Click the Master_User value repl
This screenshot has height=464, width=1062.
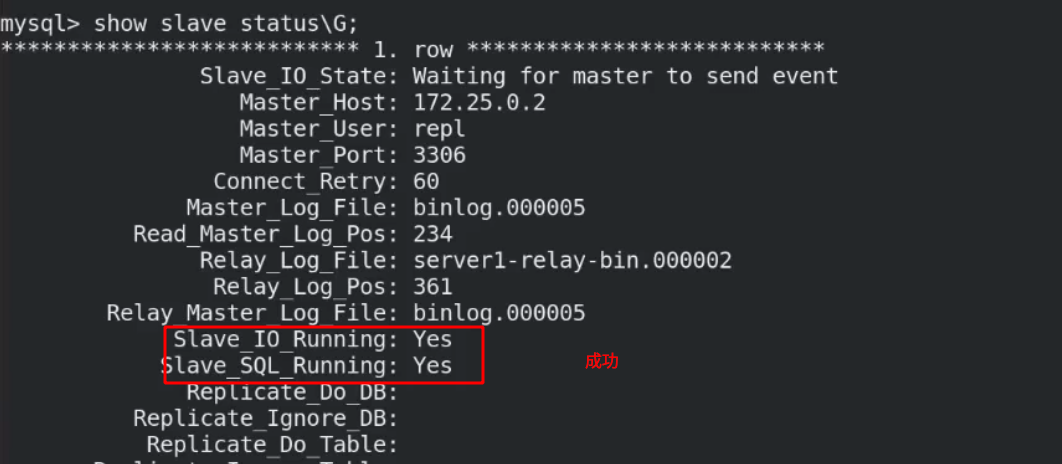pyautogui.click(x=439, y=129)
